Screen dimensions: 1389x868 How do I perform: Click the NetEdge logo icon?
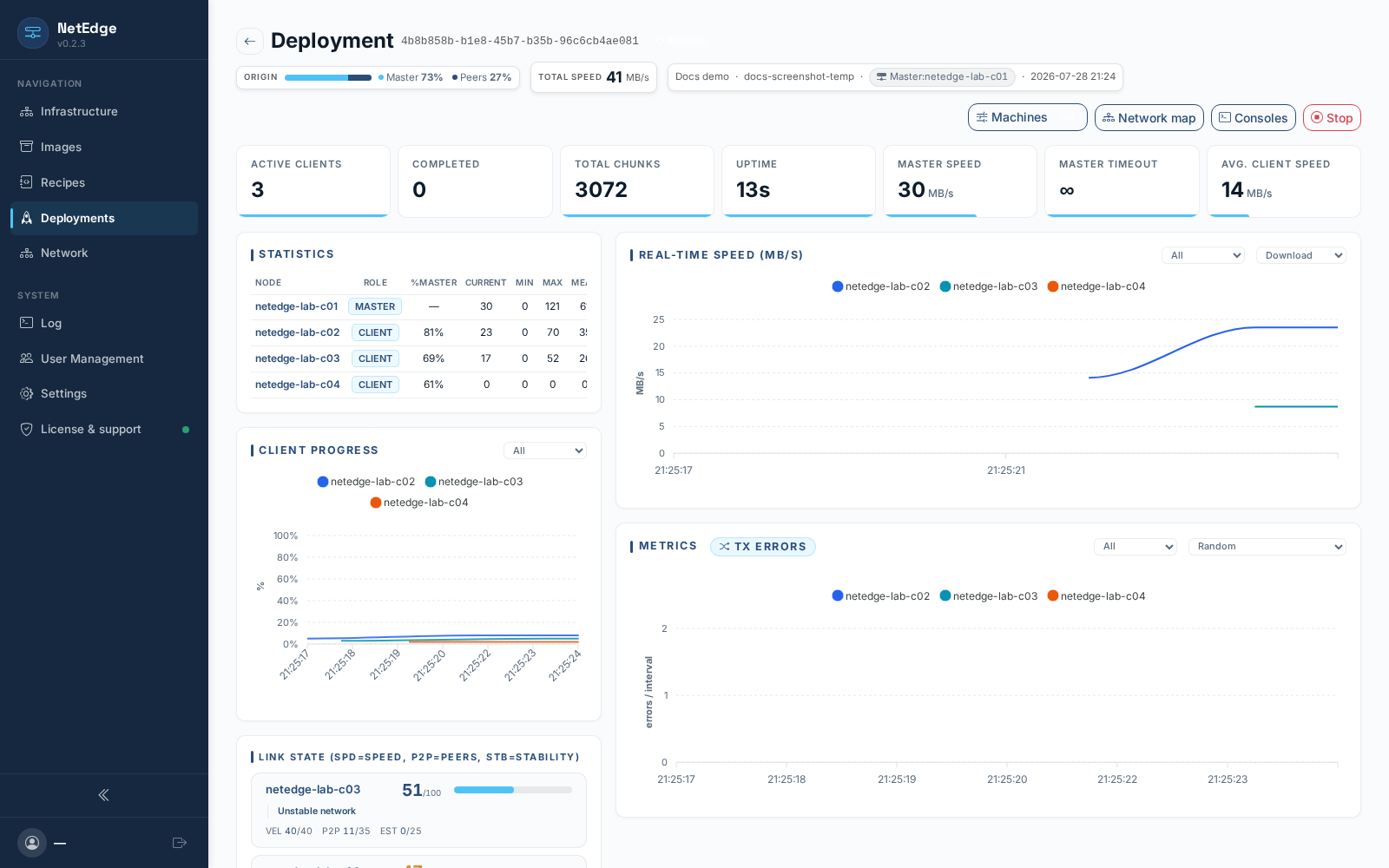[x=33, y=33]
